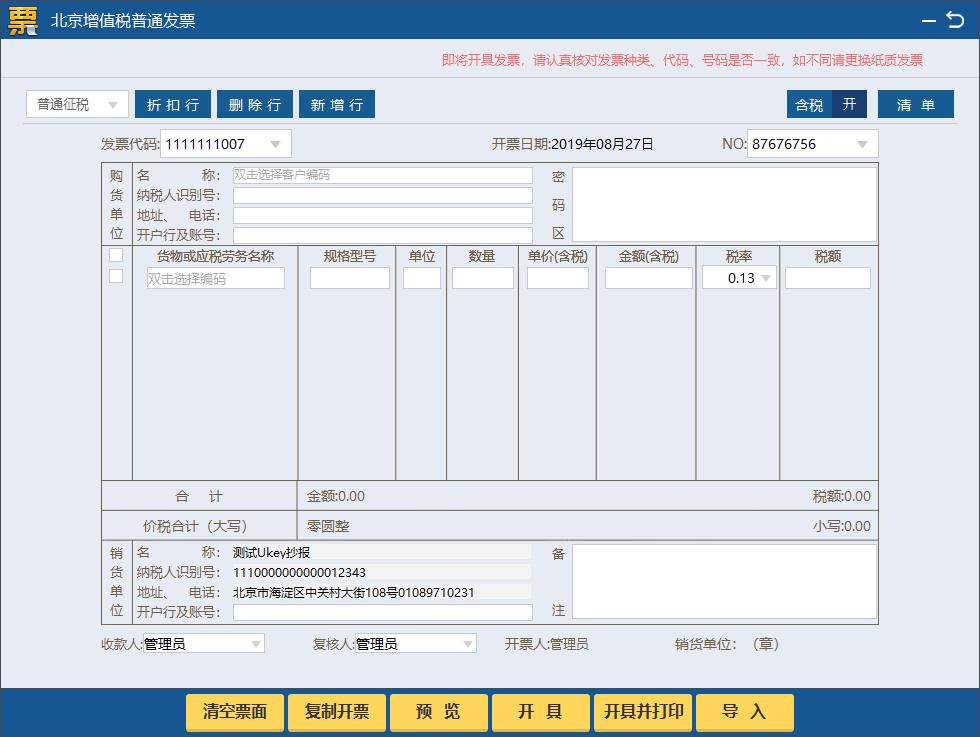Toggle the 开 option next to 含税
The height and width of the screenshot is (737, 980).
(848, 104)
